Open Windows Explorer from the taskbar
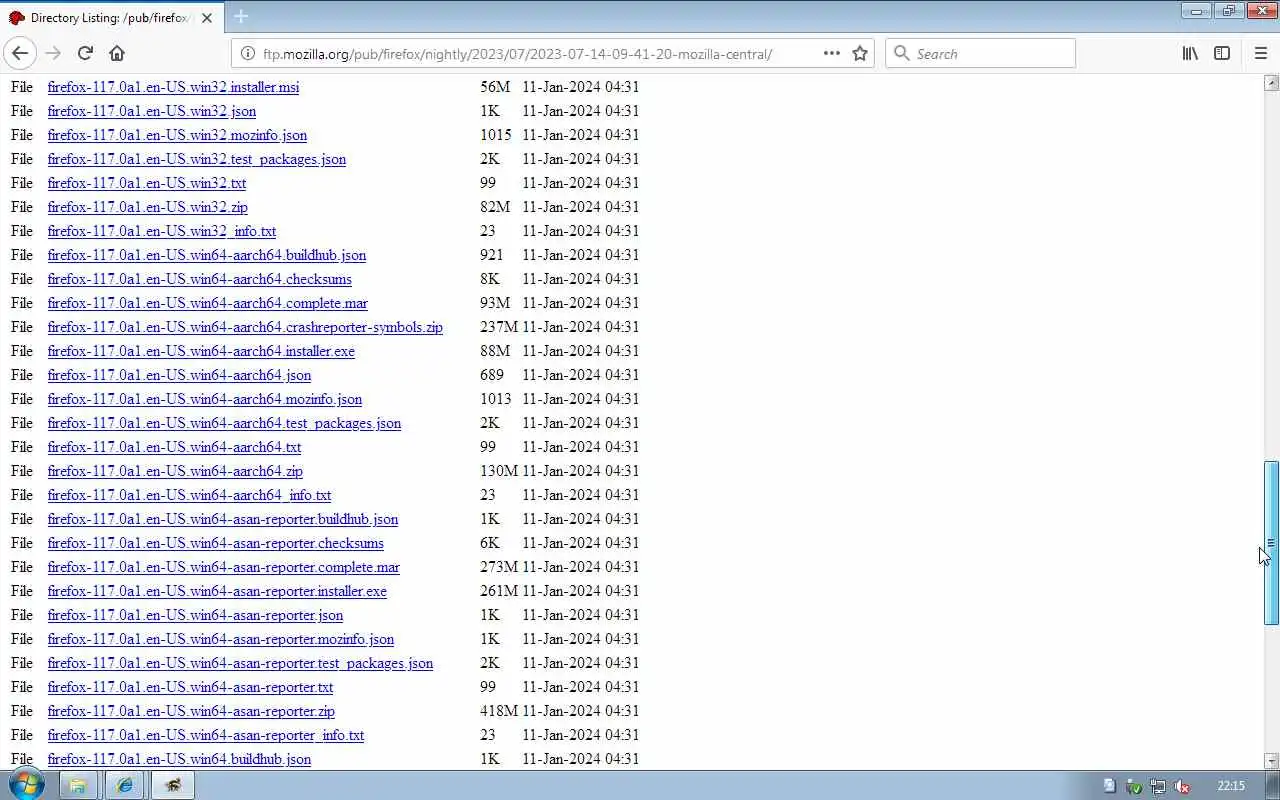The width and height of the screenshot is (1280, 800). coord(77,785)
